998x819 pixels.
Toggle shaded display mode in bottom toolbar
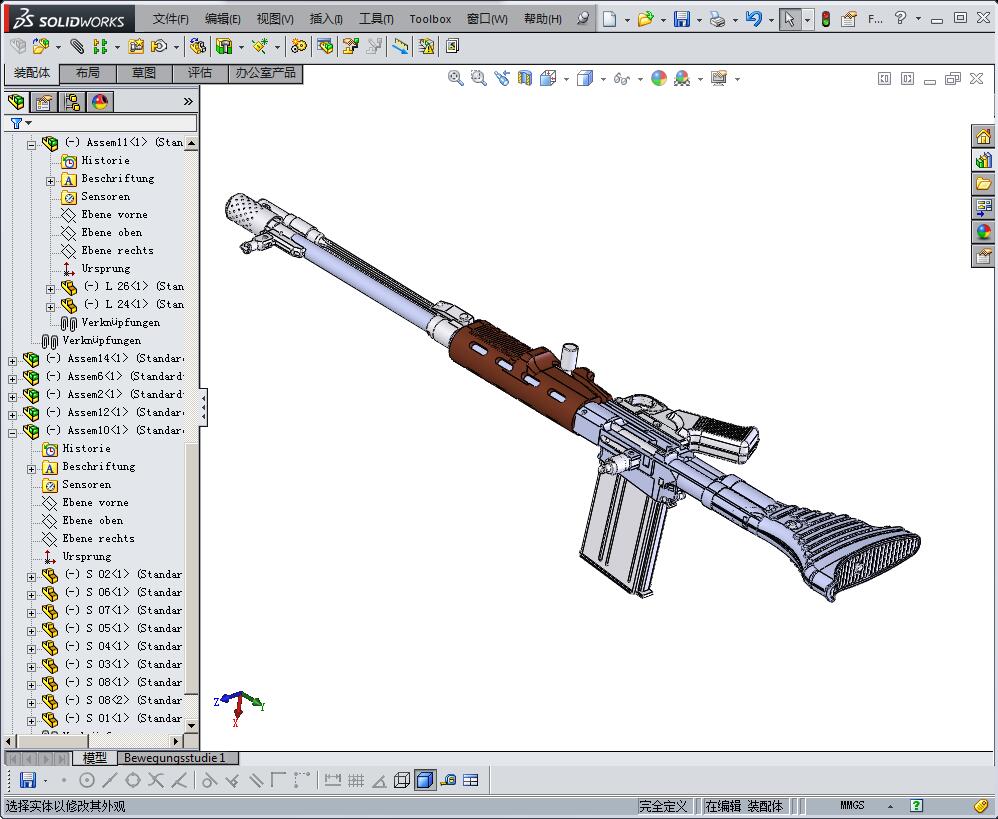tap(425, 780)
